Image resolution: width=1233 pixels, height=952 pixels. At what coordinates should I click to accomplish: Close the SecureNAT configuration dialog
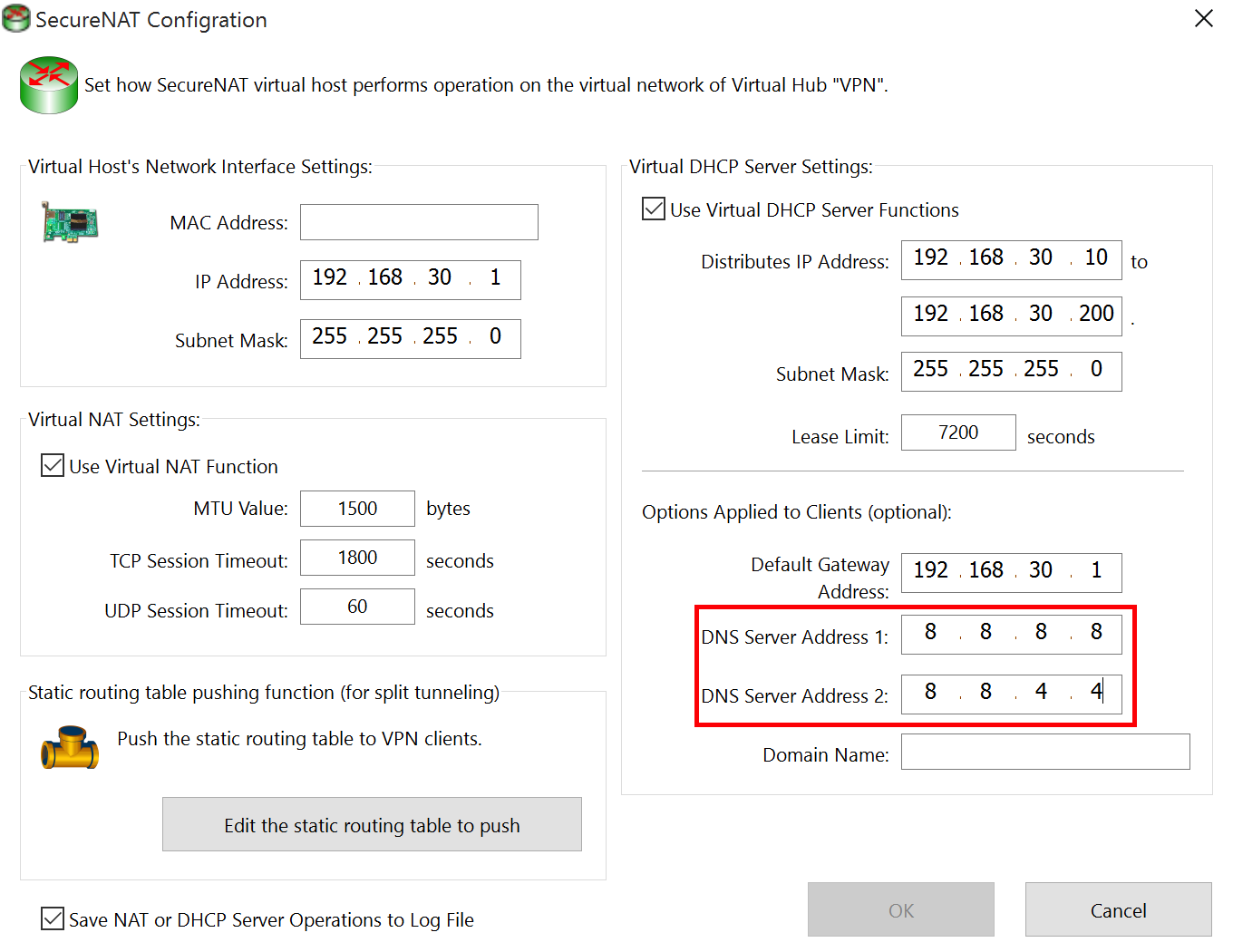[1203, 19]
